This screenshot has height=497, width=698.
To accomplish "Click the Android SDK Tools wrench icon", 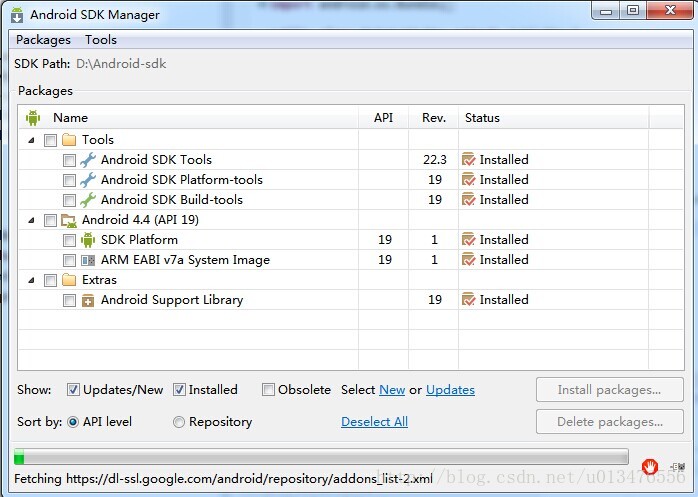I will (88, 160).
